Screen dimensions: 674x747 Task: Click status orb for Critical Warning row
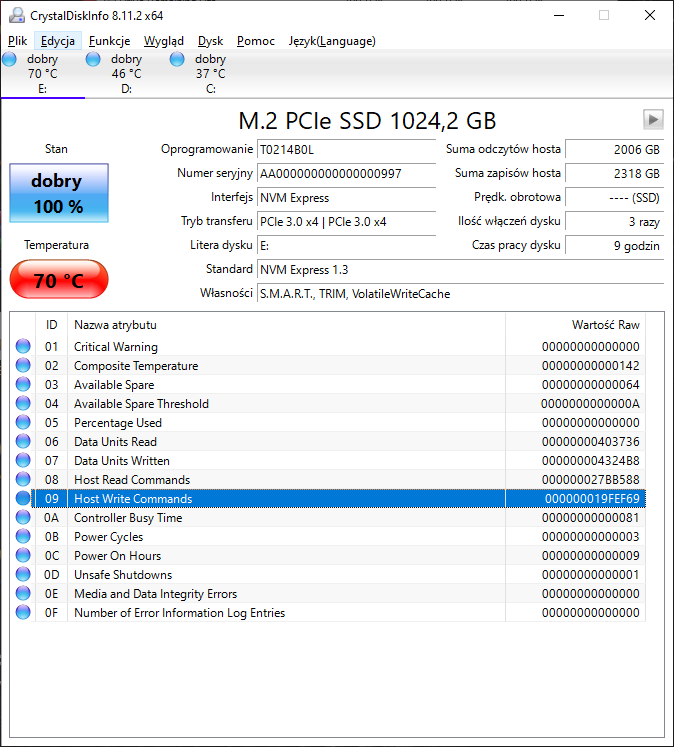point(23,346)
